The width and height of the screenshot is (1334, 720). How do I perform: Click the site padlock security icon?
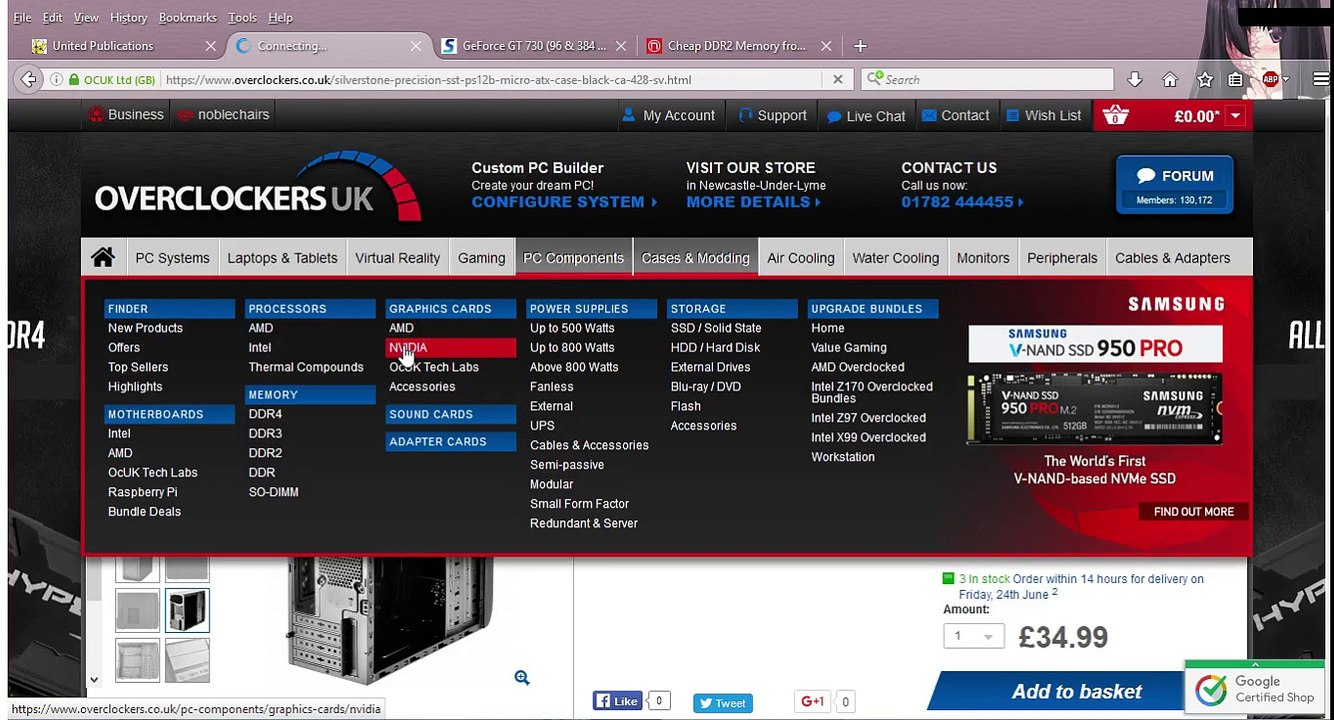pyautogui.click(x=73, y=80)
